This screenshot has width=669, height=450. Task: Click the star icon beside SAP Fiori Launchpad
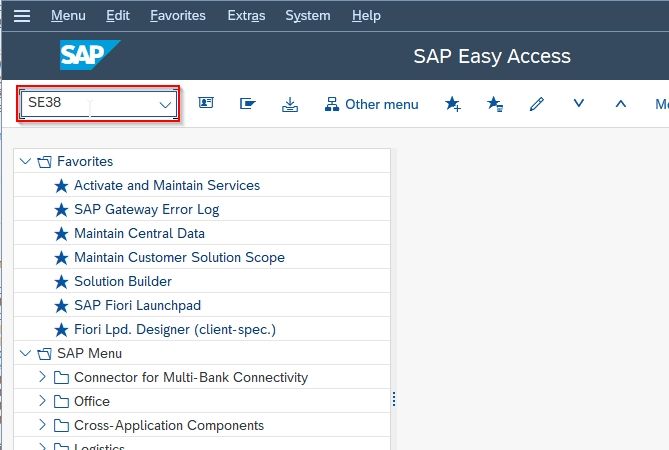(x=61, y=306)
